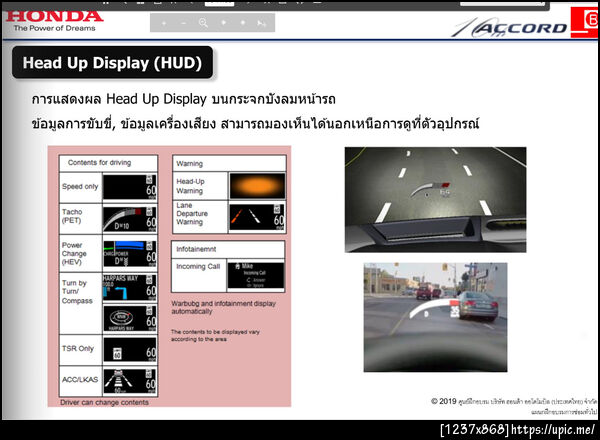
Task: Click the 'Tacho (PET)' label
Action: click(72, 216)
